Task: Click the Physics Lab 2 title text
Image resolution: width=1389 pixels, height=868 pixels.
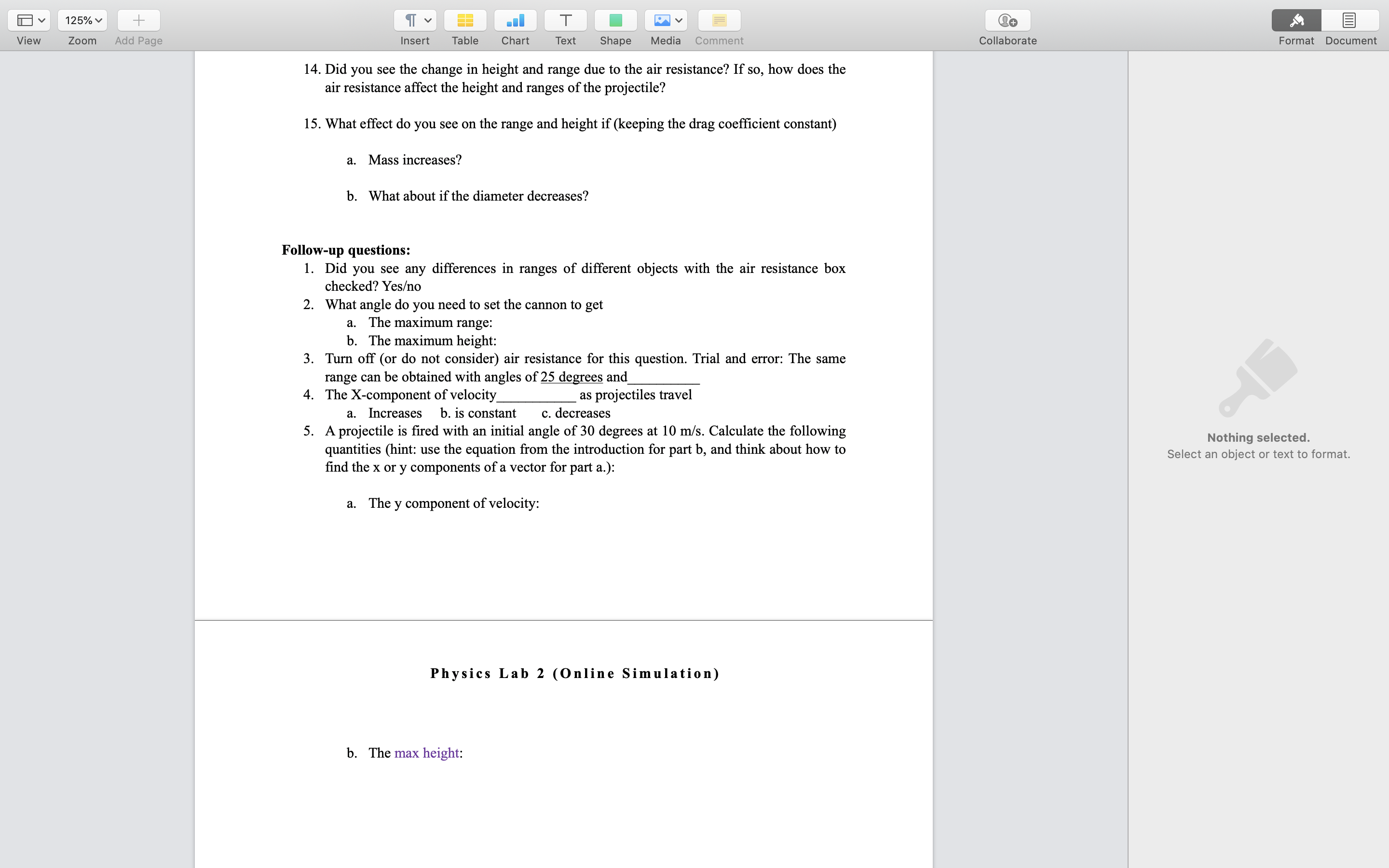Action: [574, 673]
